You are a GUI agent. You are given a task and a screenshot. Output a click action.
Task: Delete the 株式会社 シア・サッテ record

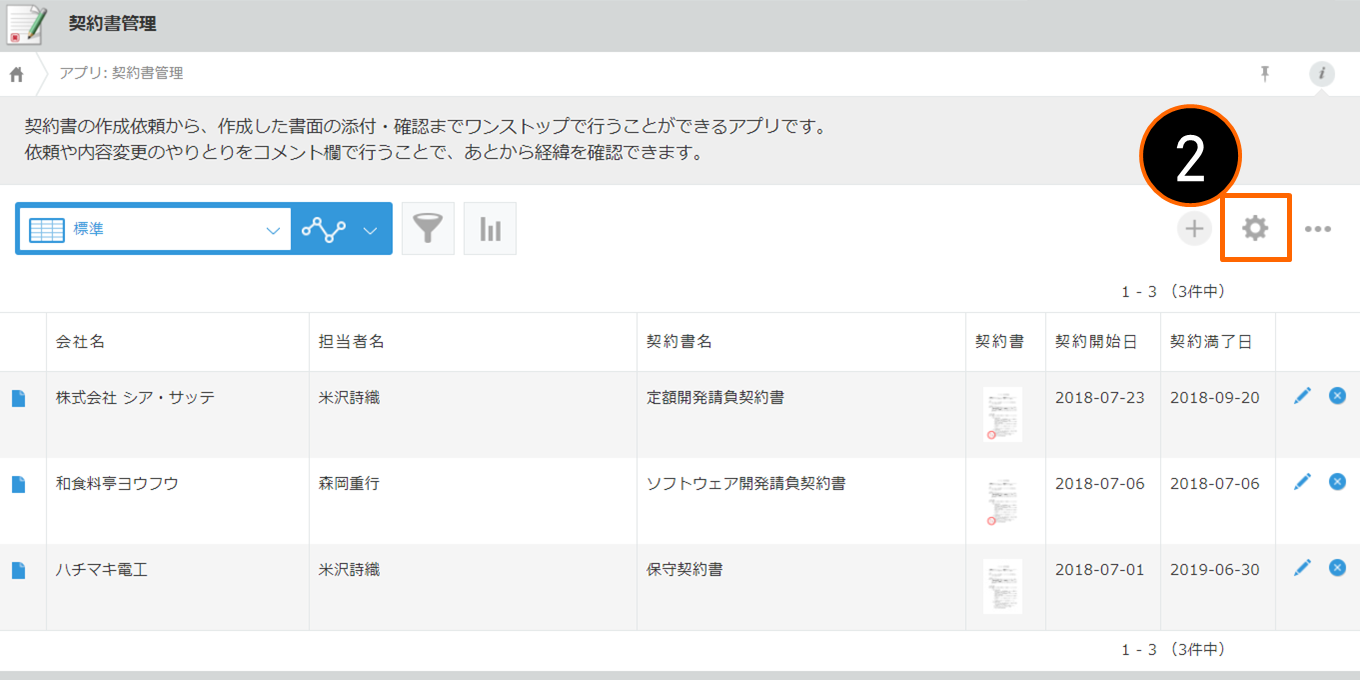click(x=1337, y=396)
